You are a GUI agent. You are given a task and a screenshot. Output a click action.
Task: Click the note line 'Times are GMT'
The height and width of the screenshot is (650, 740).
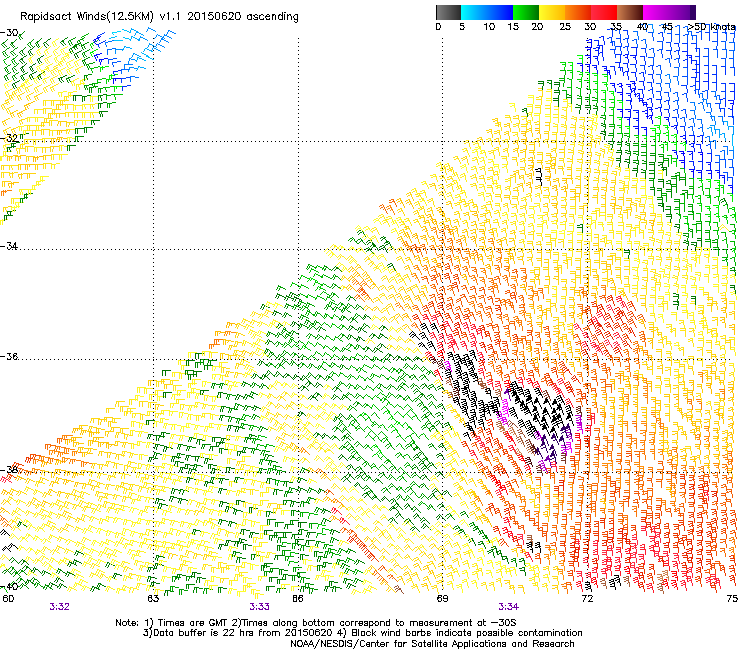(316, 623)
